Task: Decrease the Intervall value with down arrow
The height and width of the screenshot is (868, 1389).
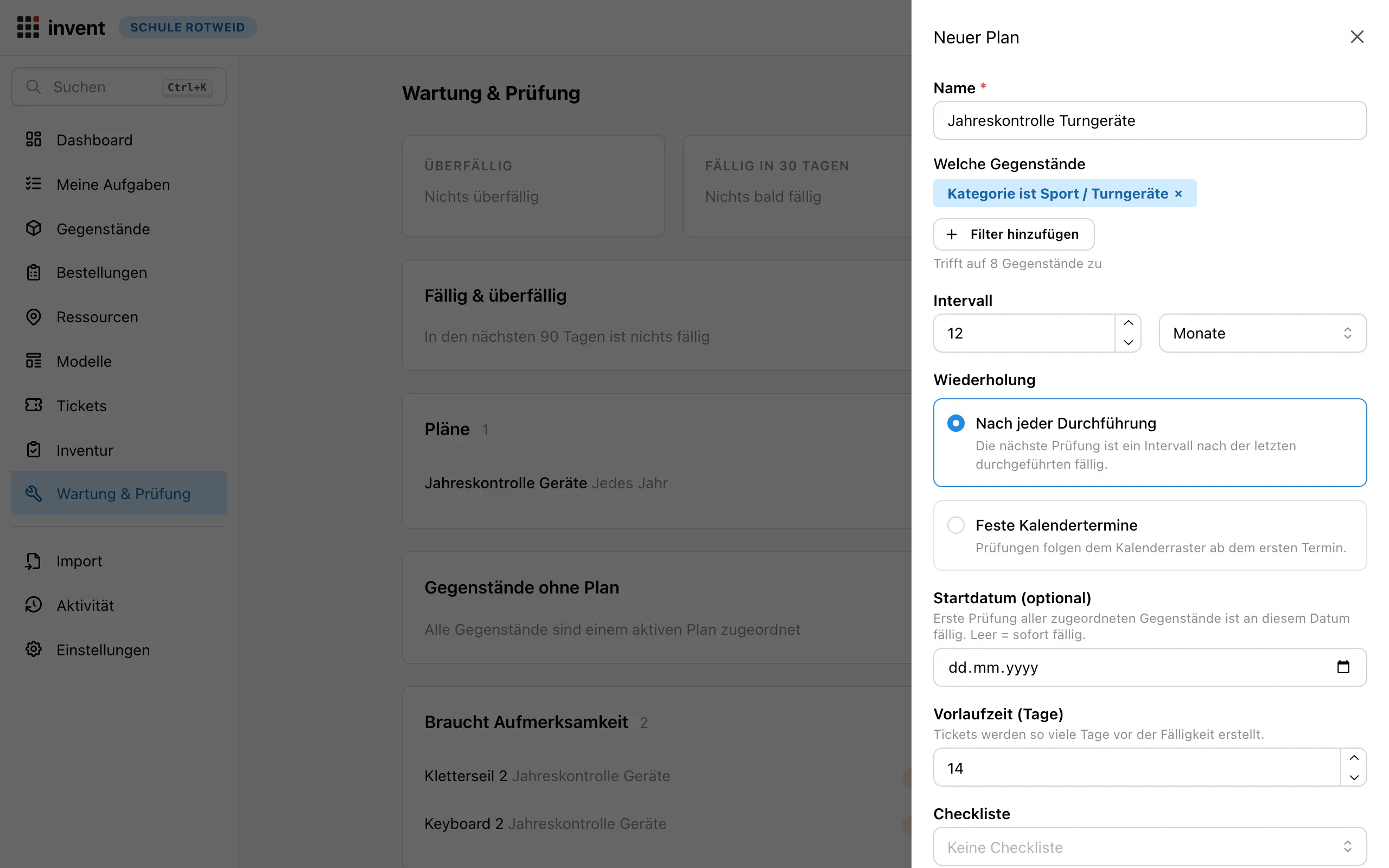Action: (x=1129, y=343)
